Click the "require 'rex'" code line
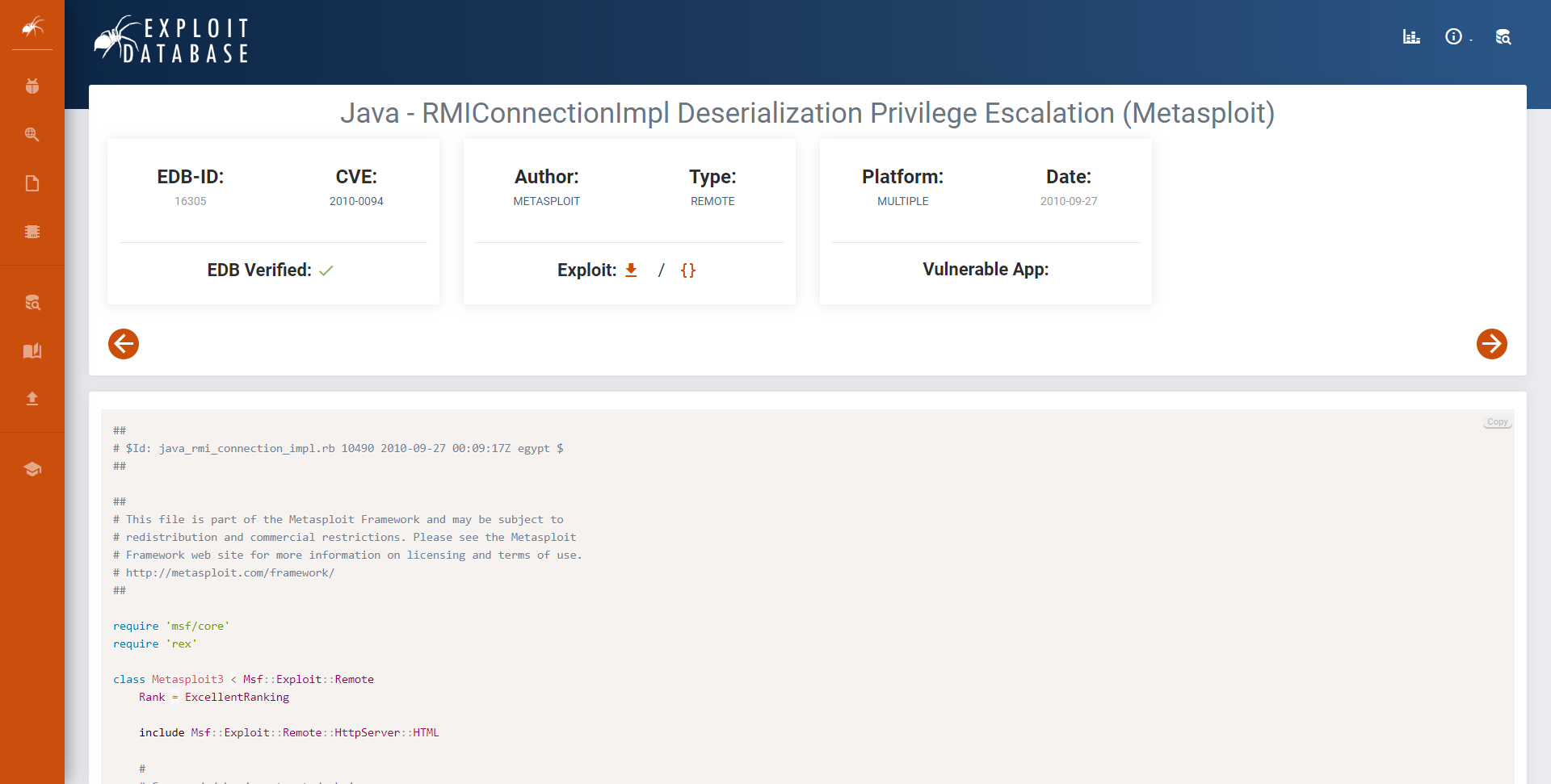 tap(155, 644)
